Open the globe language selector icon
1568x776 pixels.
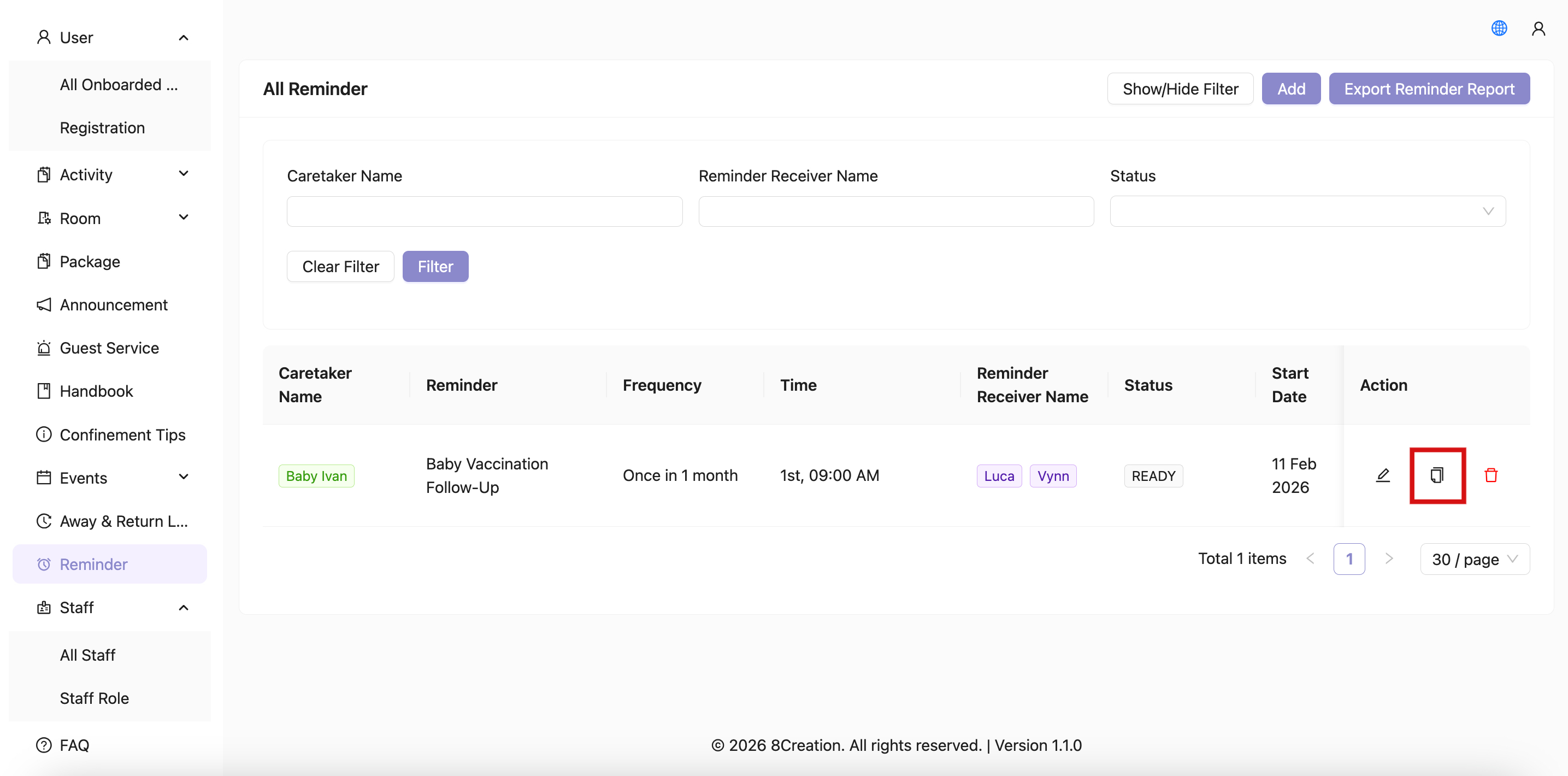1499,28
